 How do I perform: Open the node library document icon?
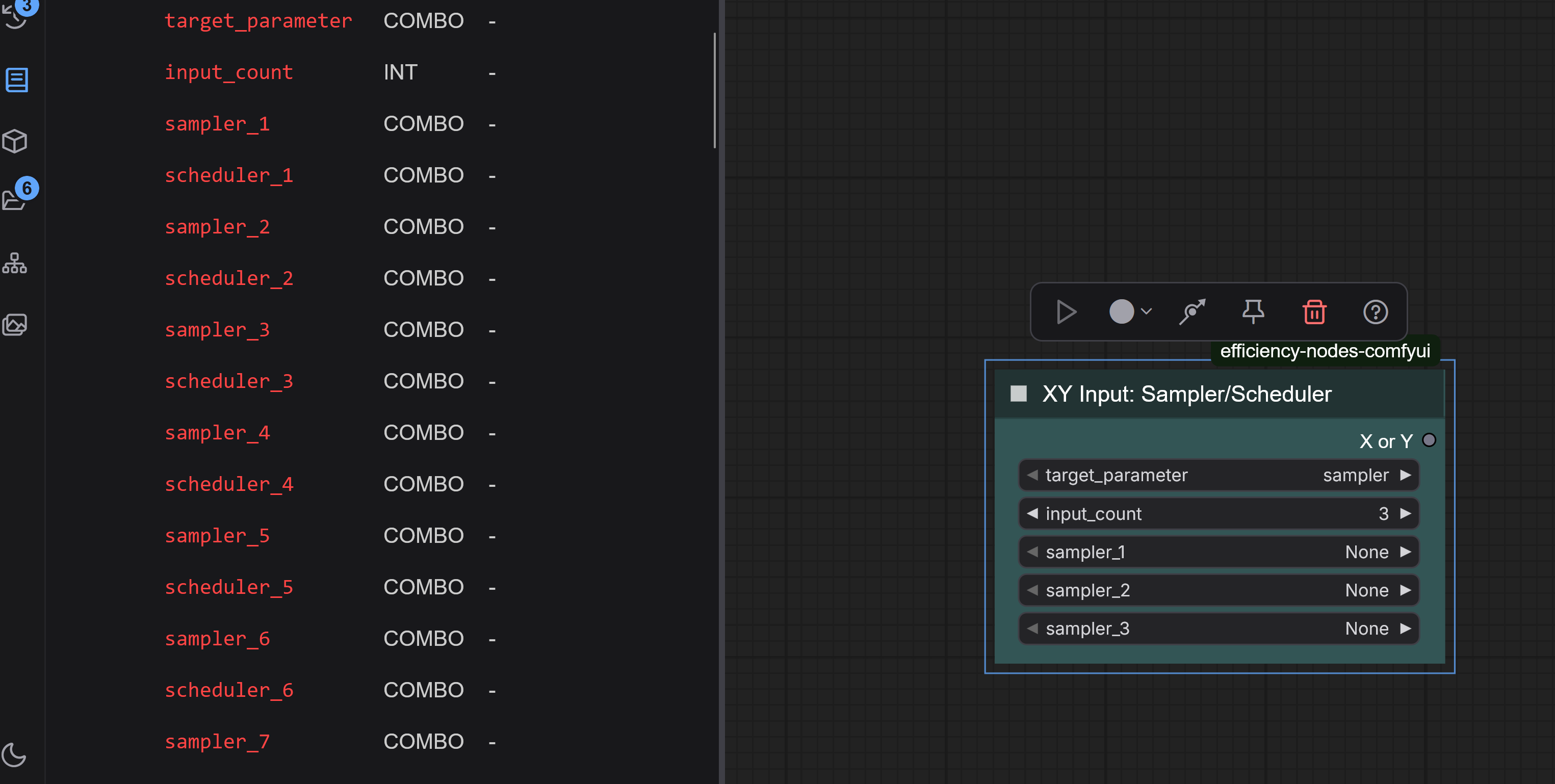(16, 80)
